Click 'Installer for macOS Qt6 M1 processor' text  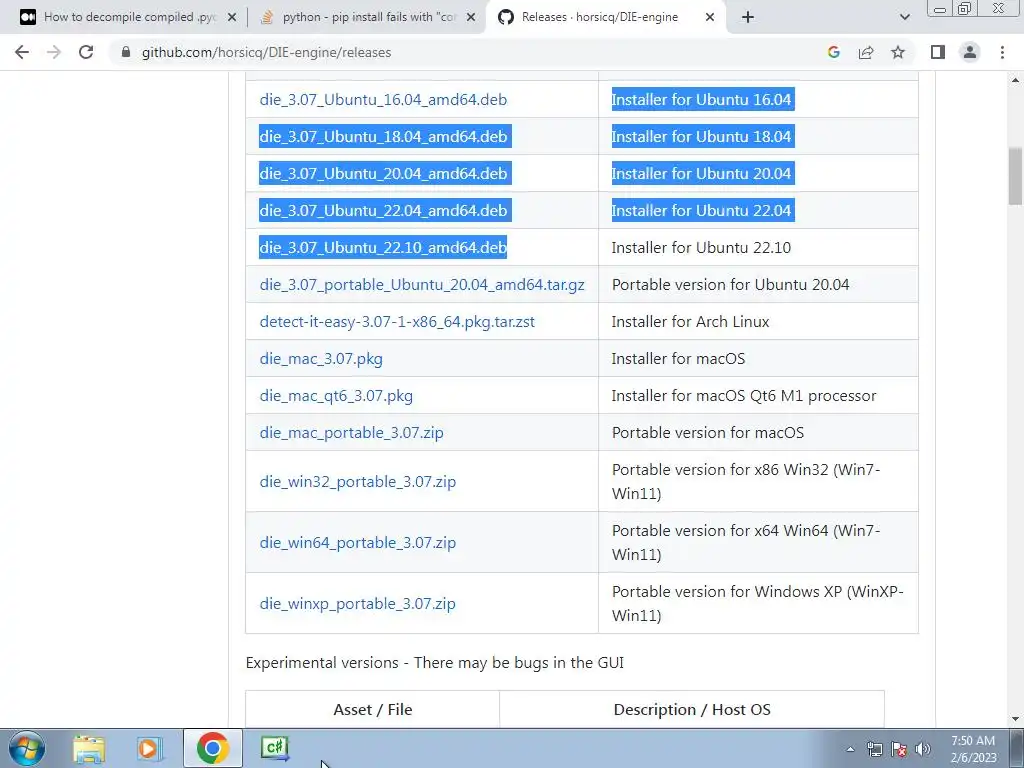click(744, 396)
